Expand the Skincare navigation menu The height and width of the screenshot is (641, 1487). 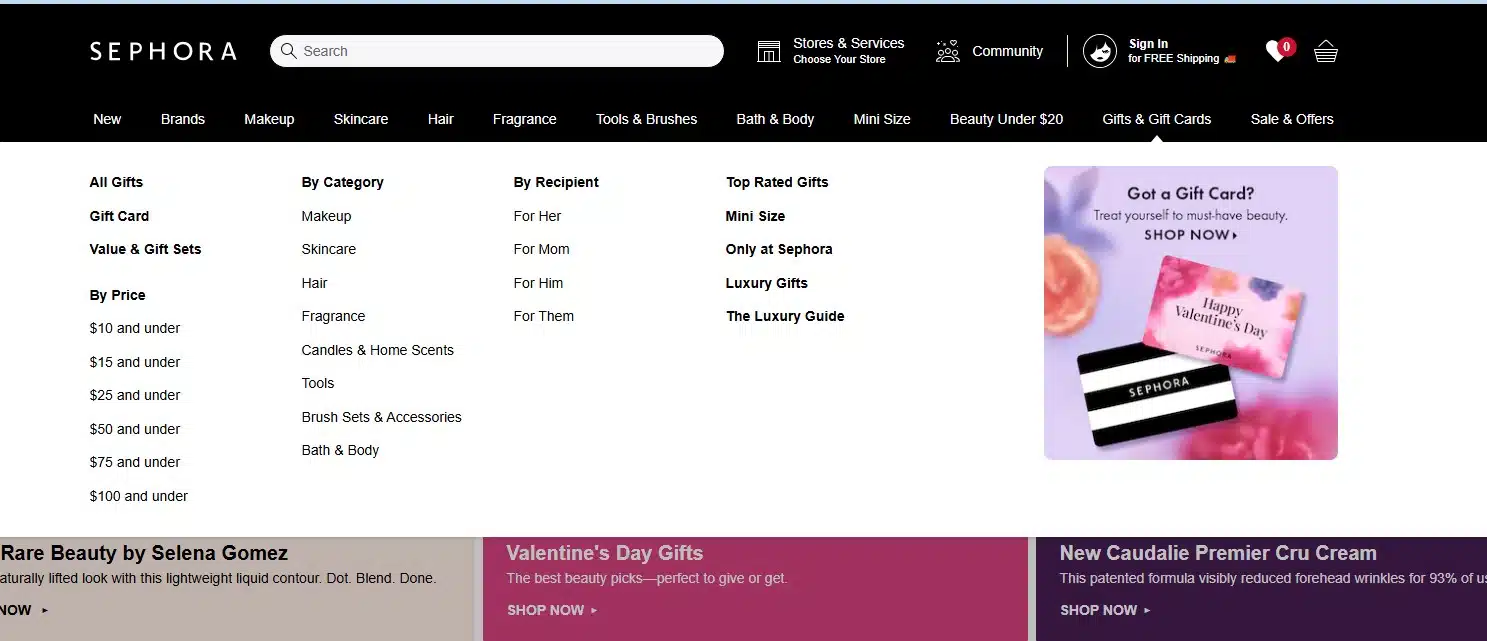coord(361,119)
